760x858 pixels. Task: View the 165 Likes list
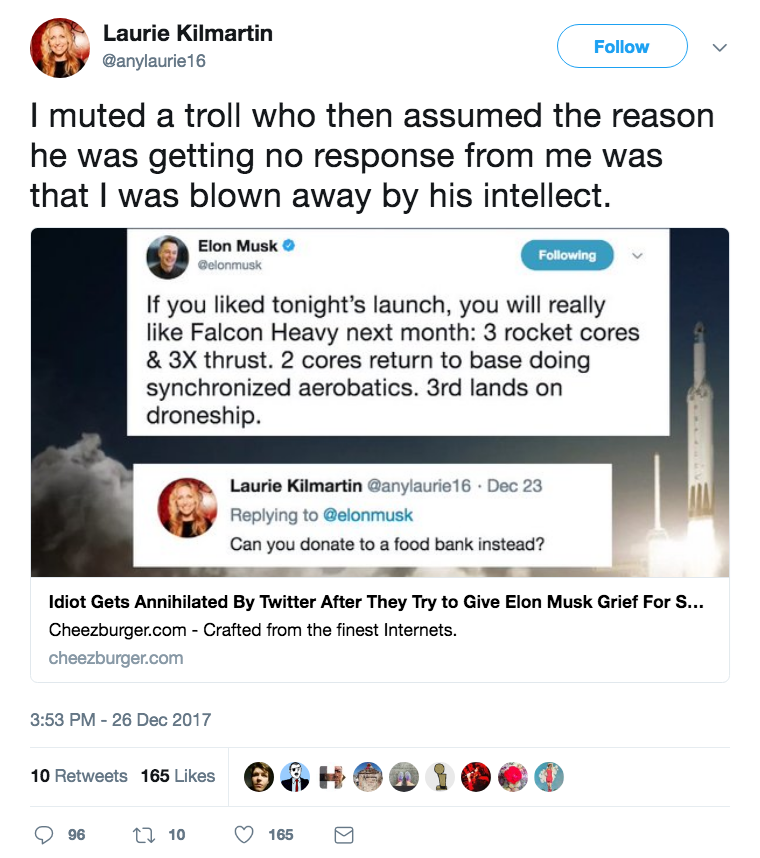[178, 776]
